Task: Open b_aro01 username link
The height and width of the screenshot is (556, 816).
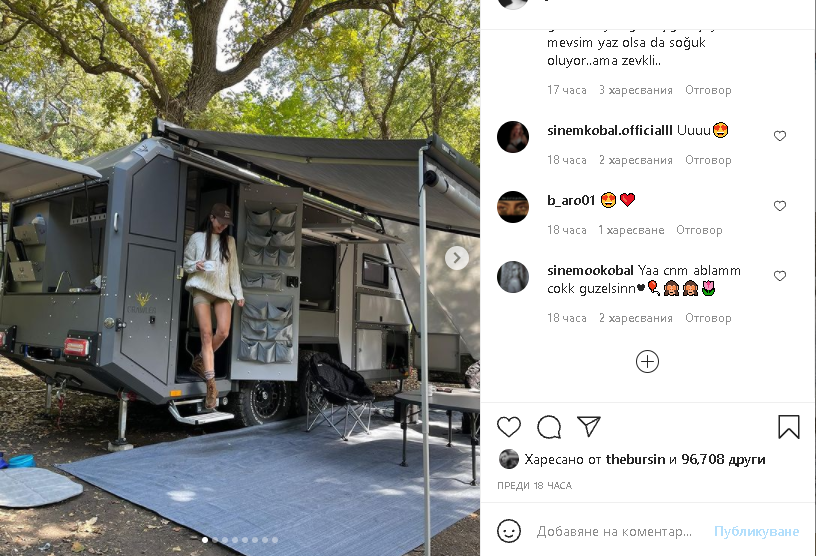Action: click(571, 200)
